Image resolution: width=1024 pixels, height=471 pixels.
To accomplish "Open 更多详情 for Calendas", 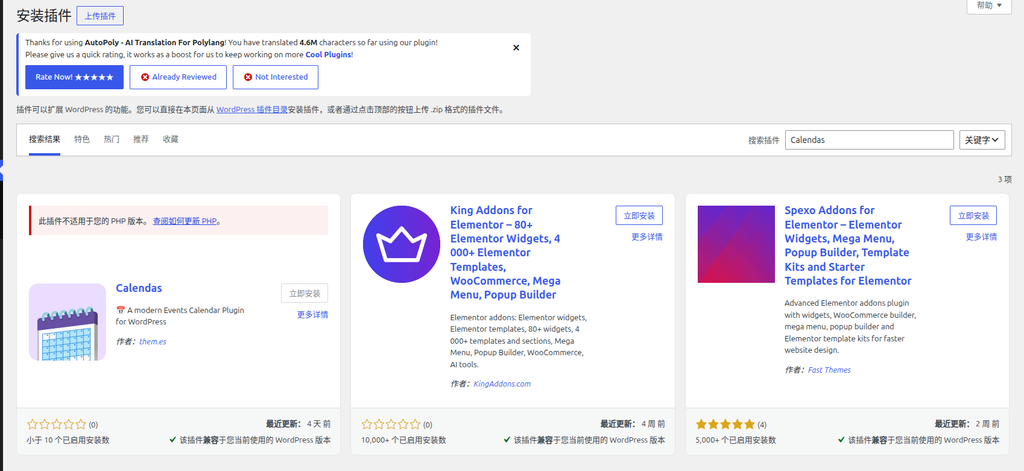I will 312,314.
